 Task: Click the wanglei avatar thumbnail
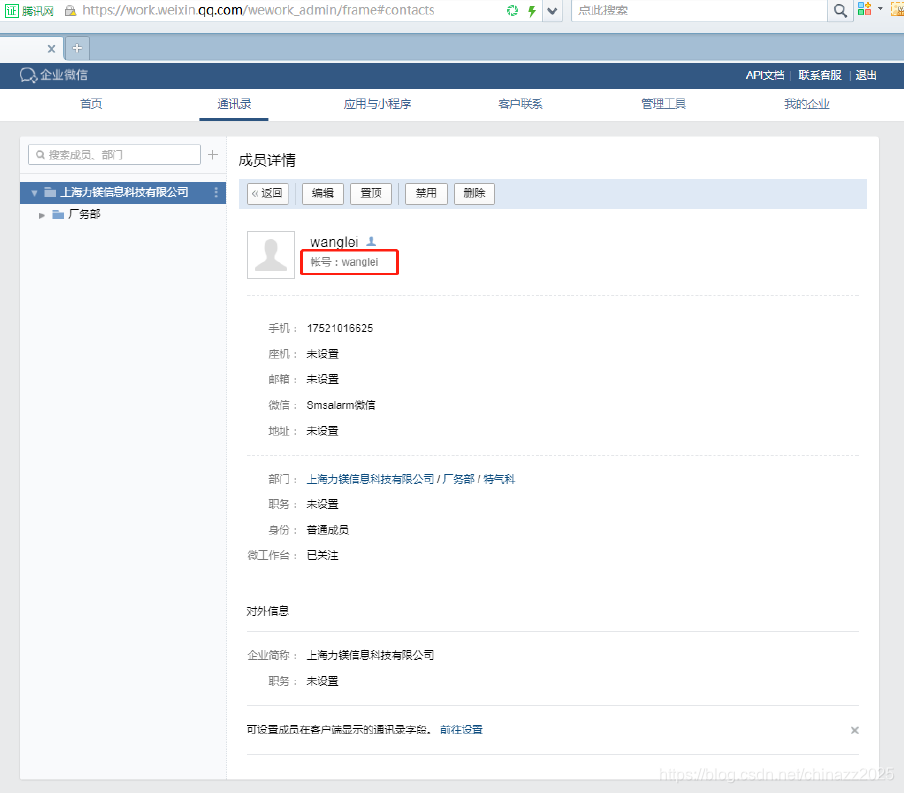click(271, 255)
